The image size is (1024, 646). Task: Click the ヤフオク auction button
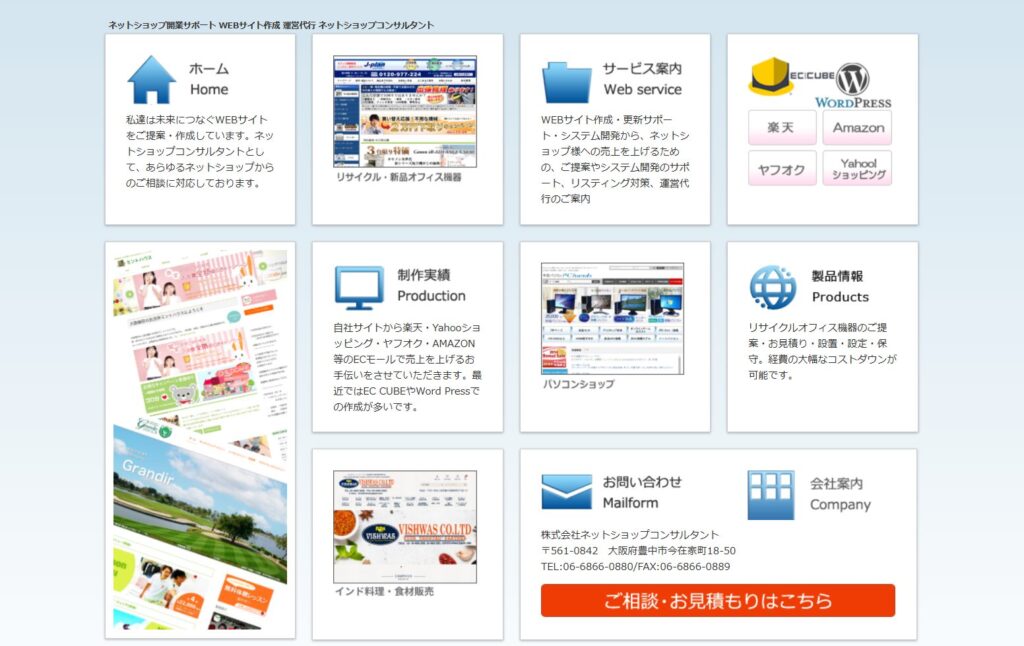click(x=781, y=168)
